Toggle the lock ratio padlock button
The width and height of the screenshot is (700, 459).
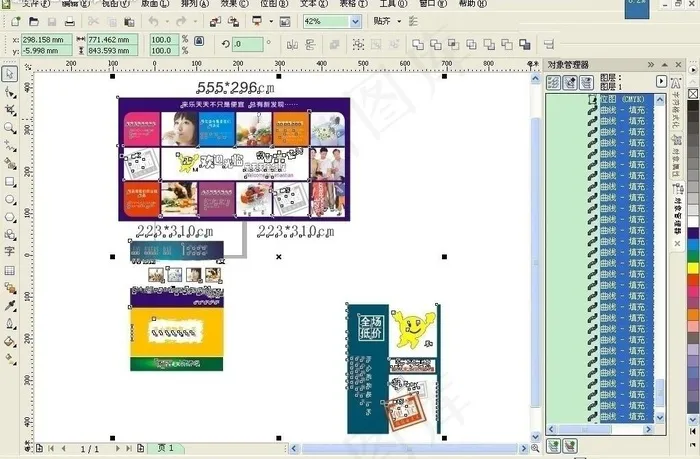tap(199, 41)
